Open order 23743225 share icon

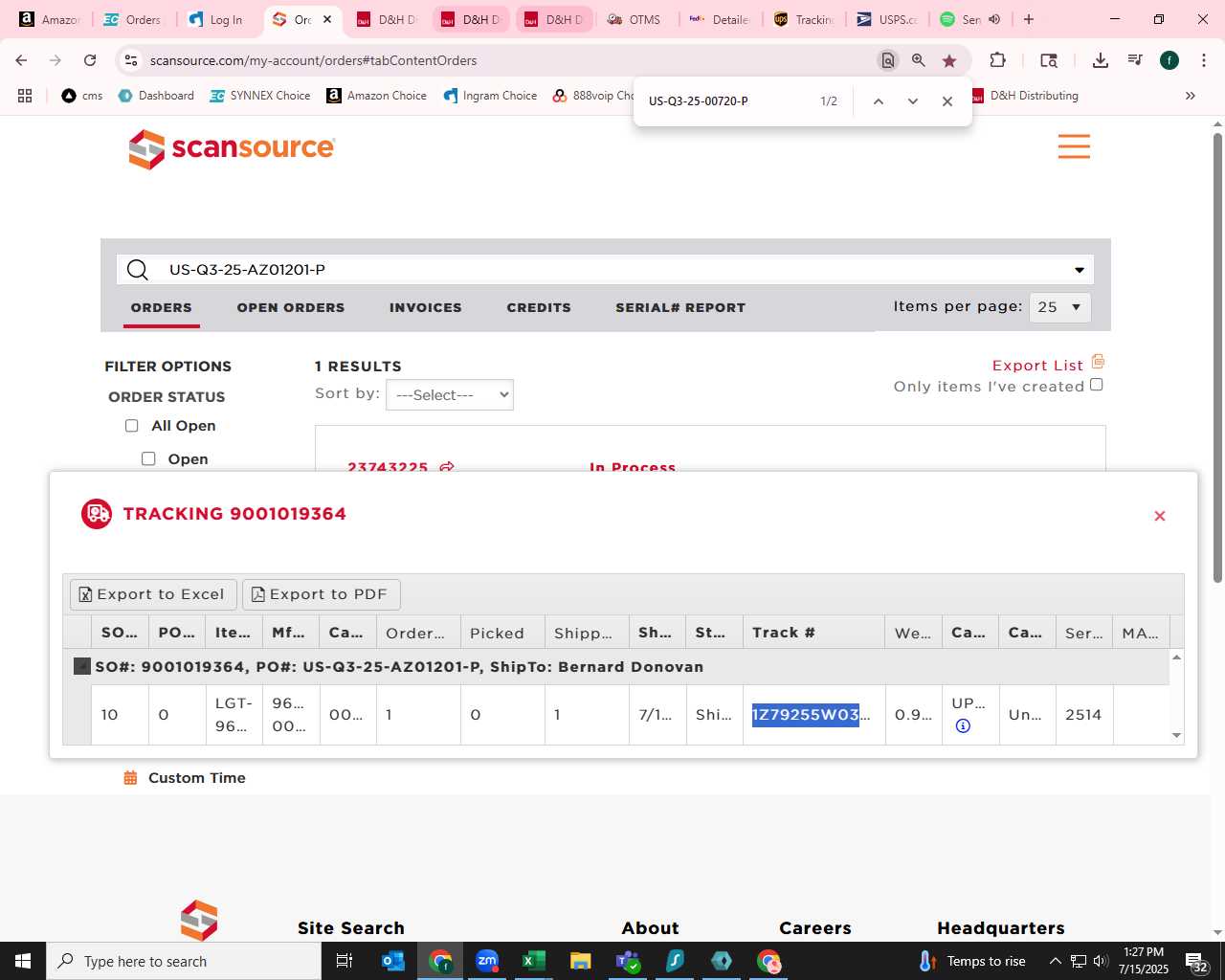coord(447,467)
